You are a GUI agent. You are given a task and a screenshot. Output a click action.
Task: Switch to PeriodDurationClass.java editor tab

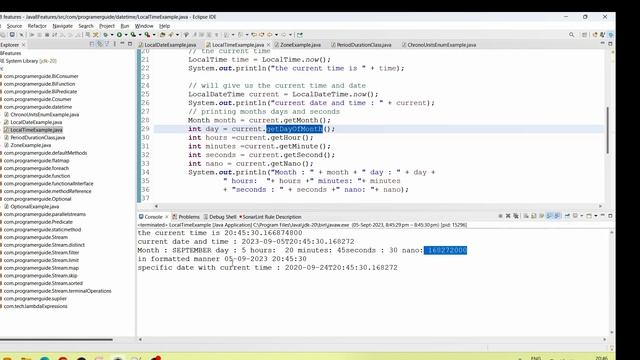click(x=361, y=45)
